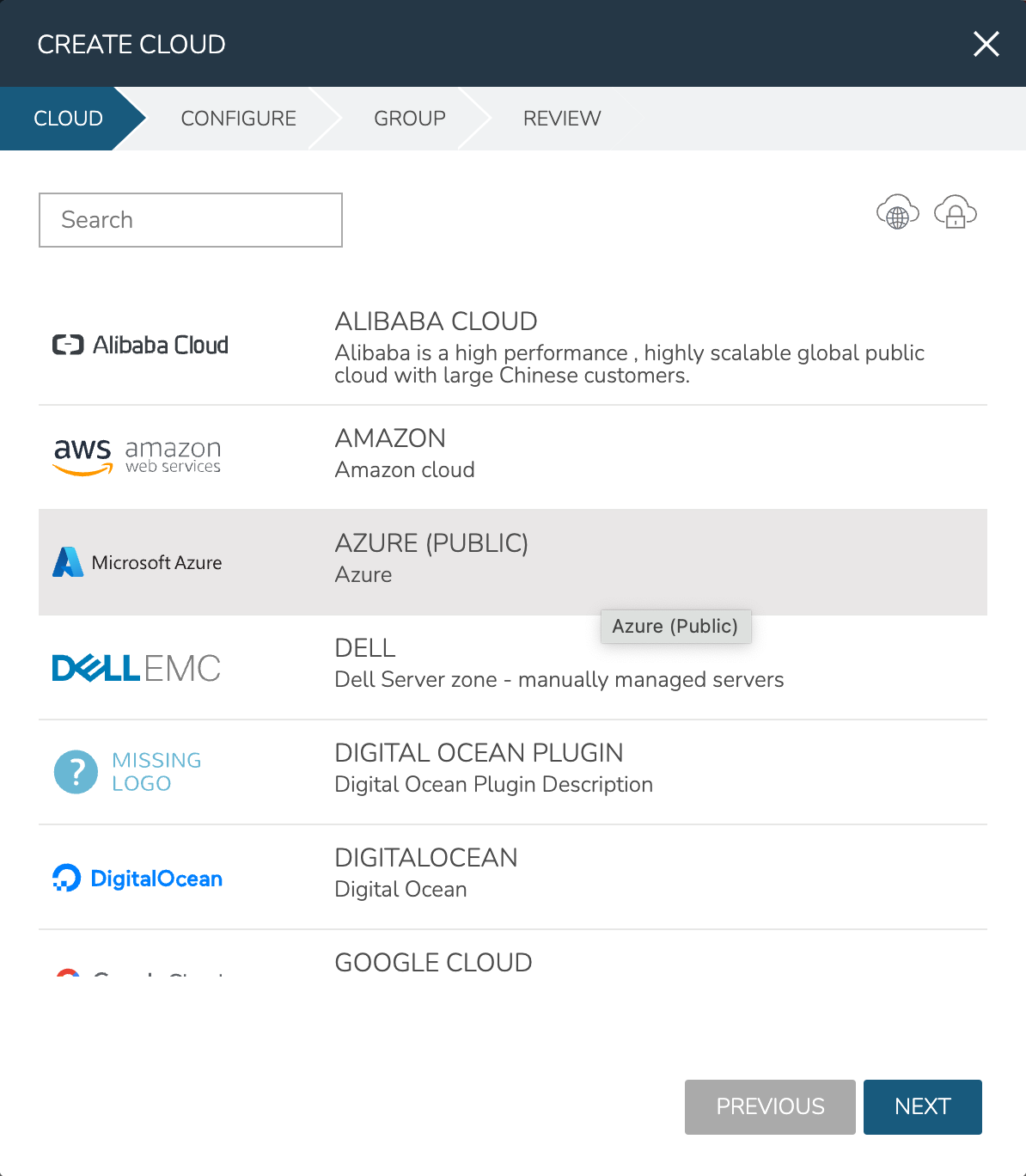Click the Dell EMC logo
1026x1176 pixels.
point(137,668)
